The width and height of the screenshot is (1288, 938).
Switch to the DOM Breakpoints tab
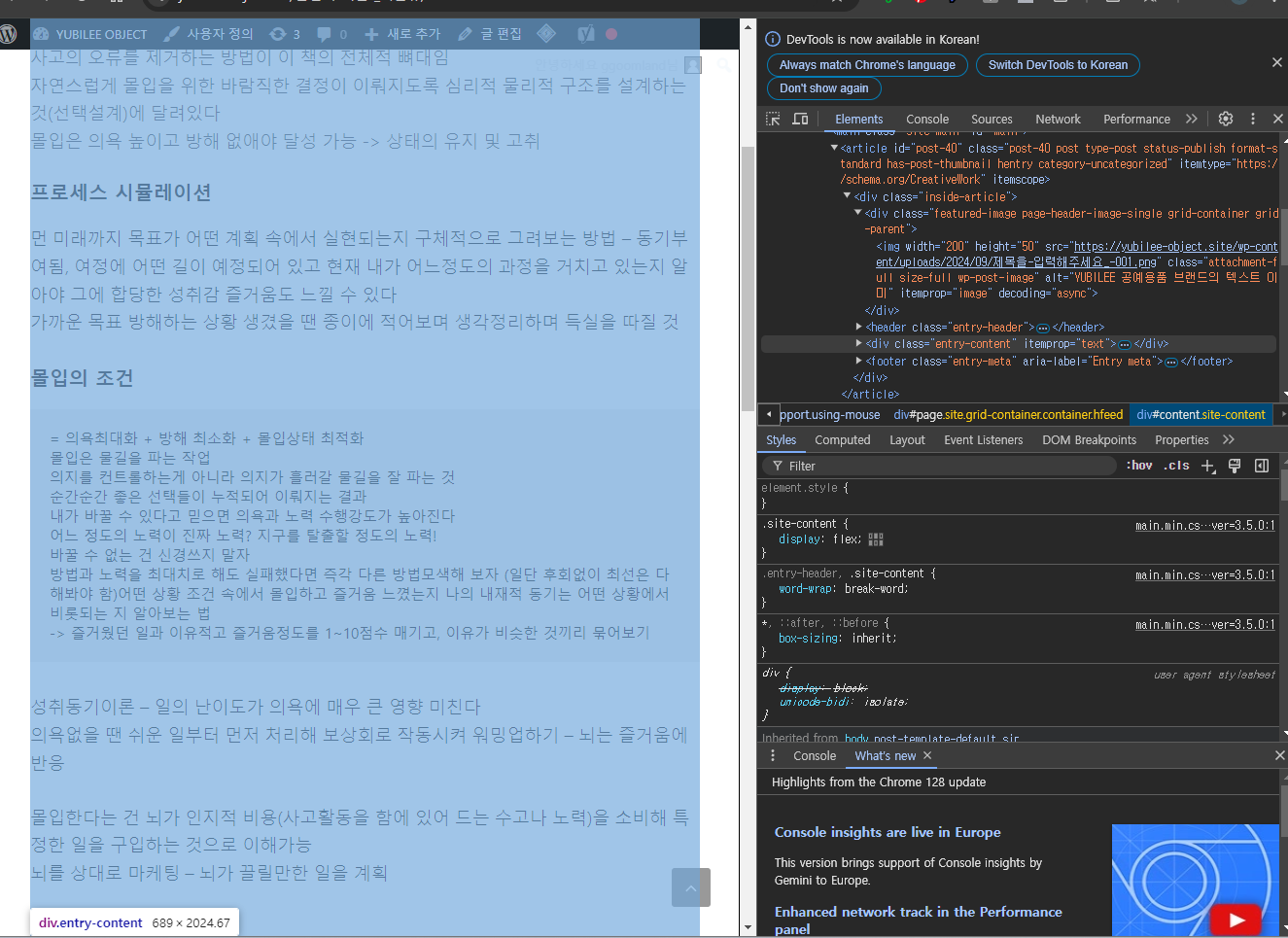coord(1089,439)
